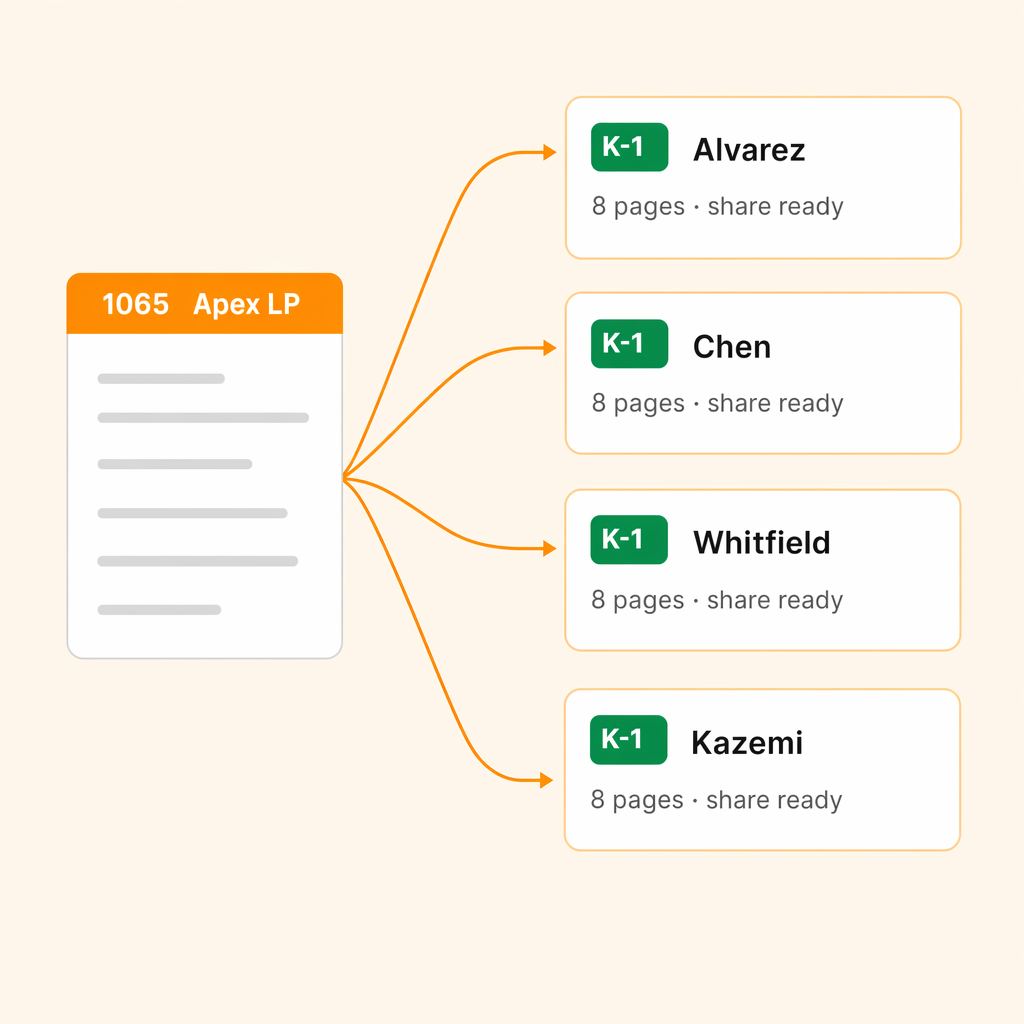This screenshot has width=1024, height=1024.
Task: Click "8 pages · share ready" under Kazemi
Action: (x=716, y=801)
